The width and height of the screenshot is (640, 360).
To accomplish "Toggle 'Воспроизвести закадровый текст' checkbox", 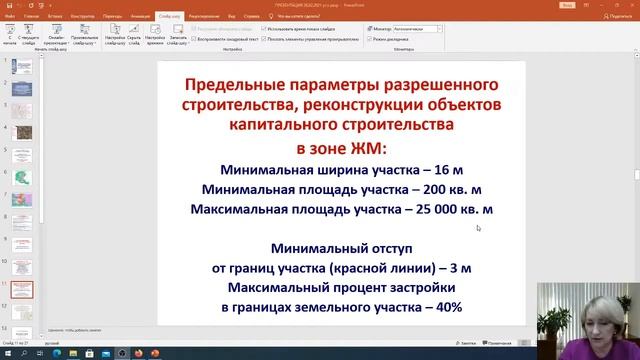I will [194, 39].
